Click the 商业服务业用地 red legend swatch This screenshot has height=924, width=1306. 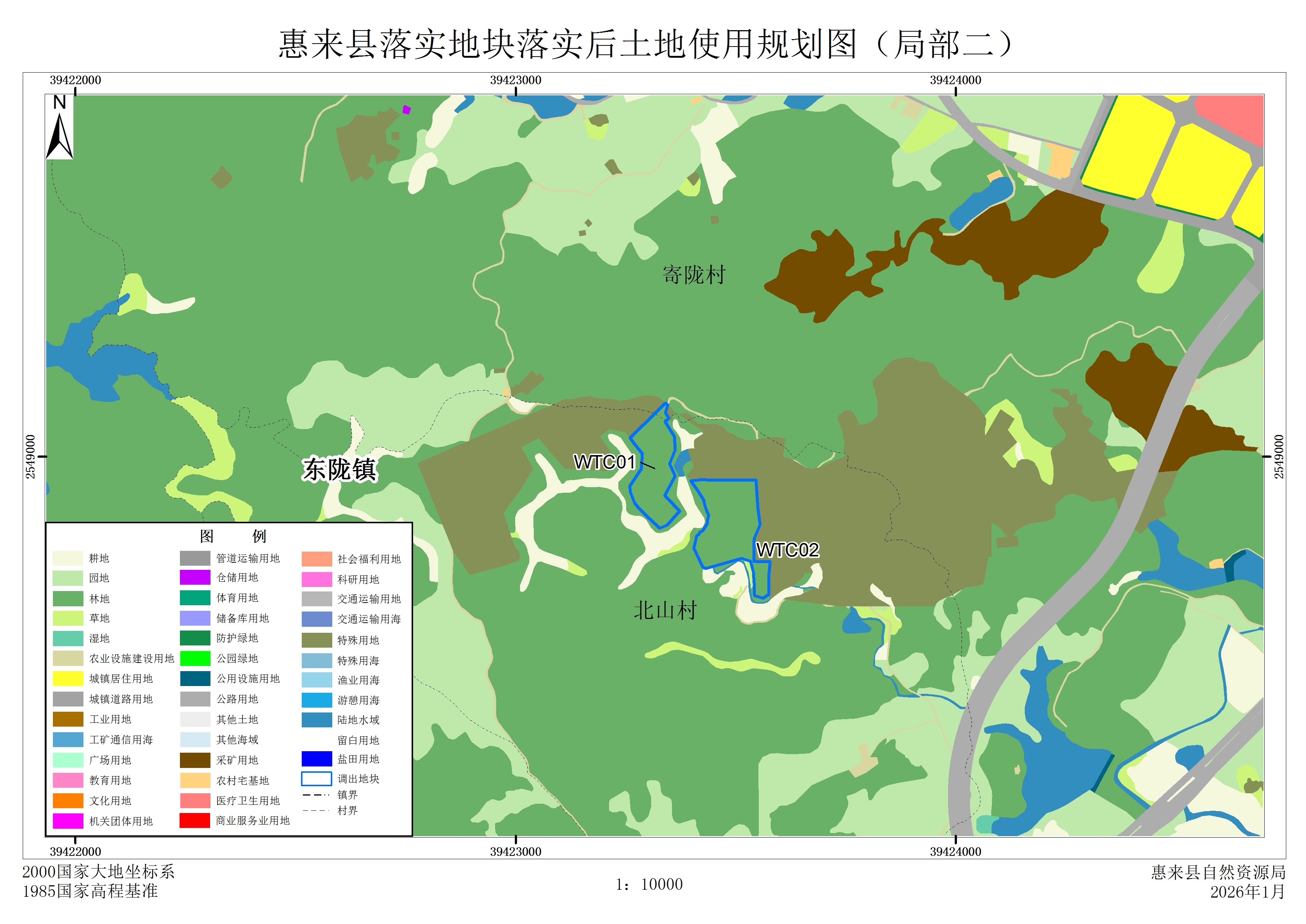195,820
